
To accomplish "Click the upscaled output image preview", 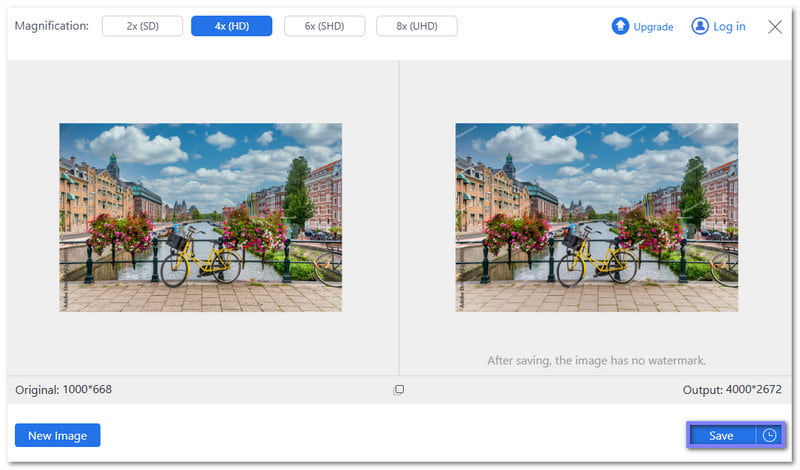I will pos(596,217).
